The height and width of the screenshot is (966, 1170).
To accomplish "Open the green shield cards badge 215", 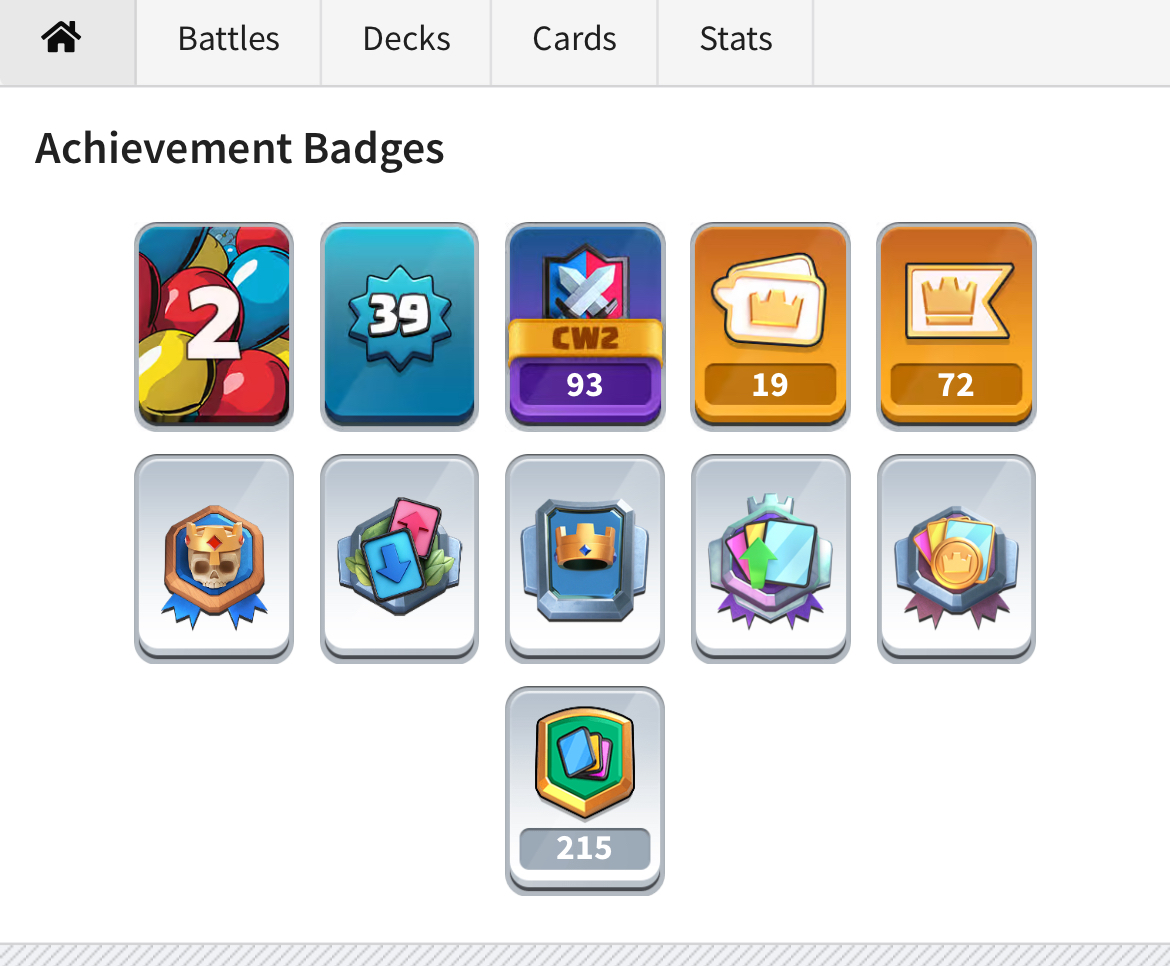I will coord(585,791).
